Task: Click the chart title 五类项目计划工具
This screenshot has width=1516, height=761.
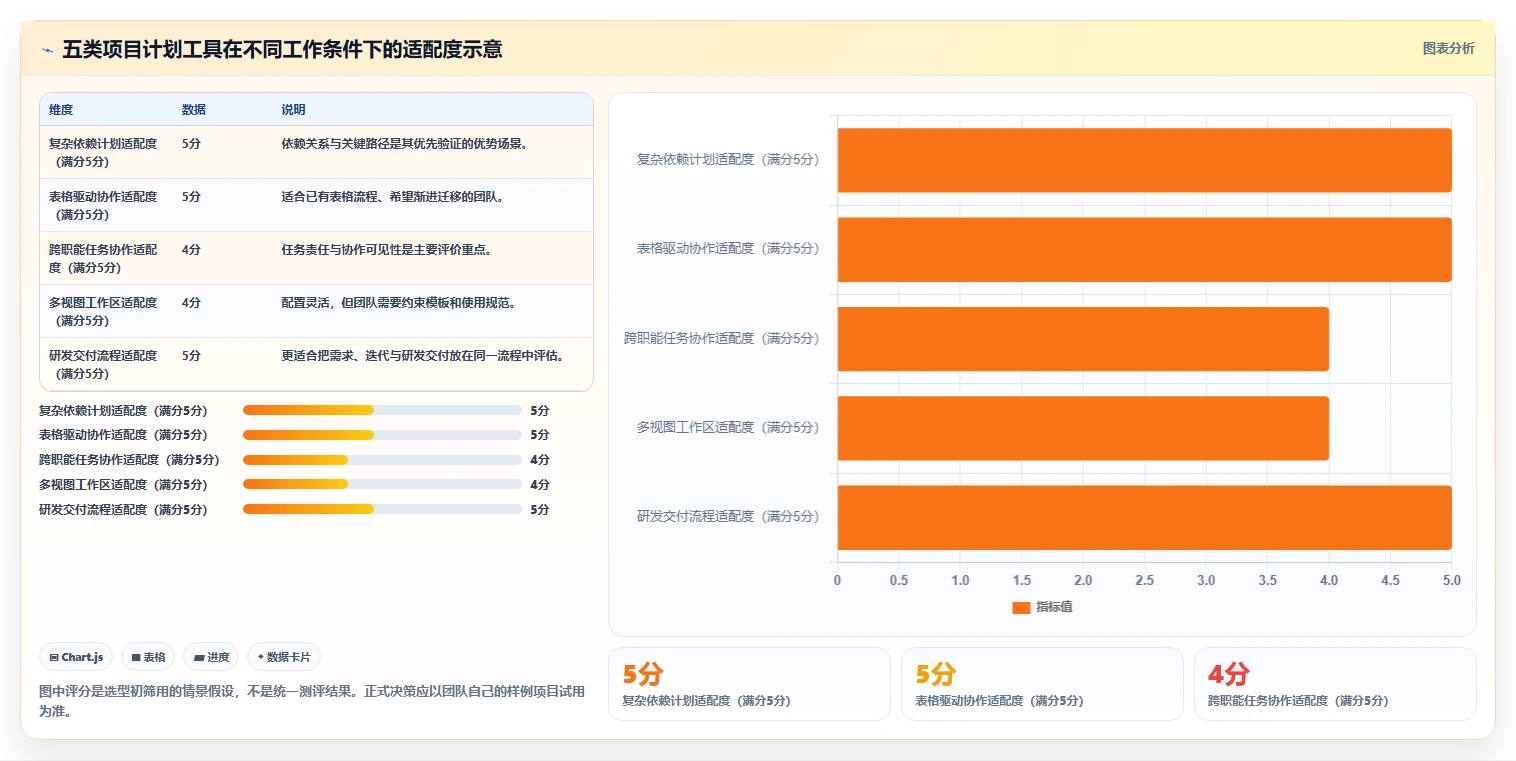Action: tap(282, 49)
